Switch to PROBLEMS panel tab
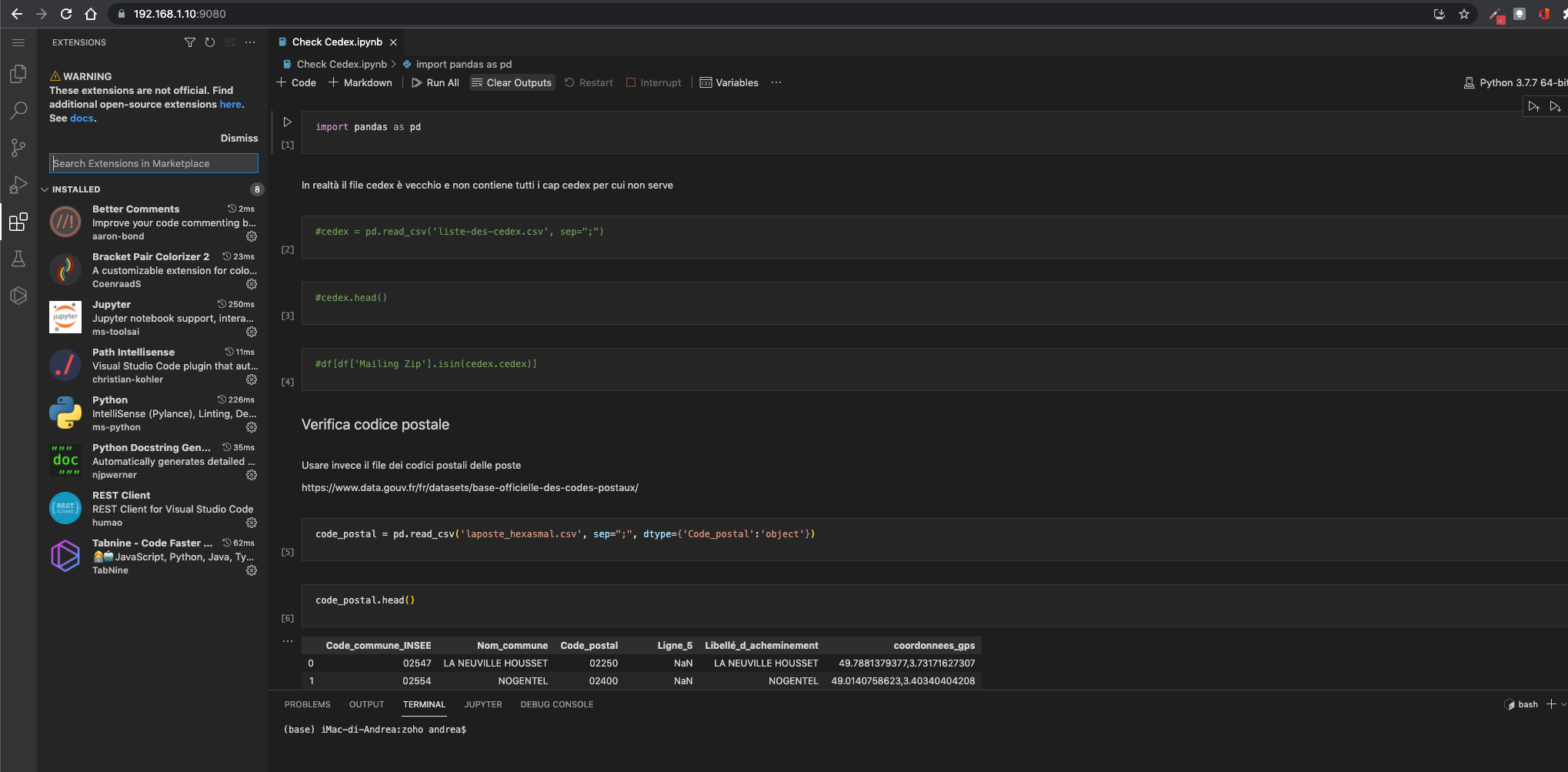Viewport: 1568px width, 772px height. click(x=308, y=704)
